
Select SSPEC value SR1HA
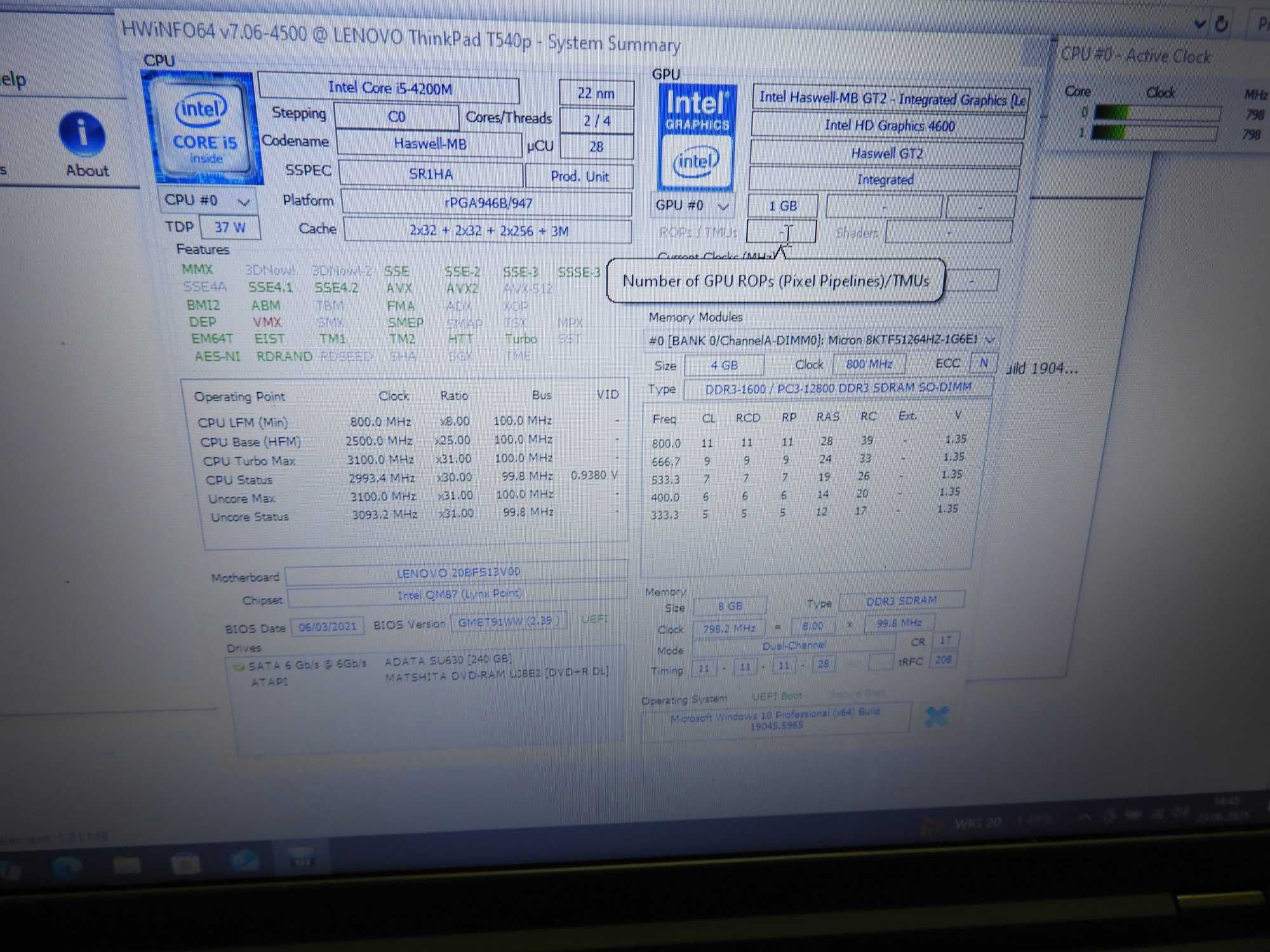(431, 174)
